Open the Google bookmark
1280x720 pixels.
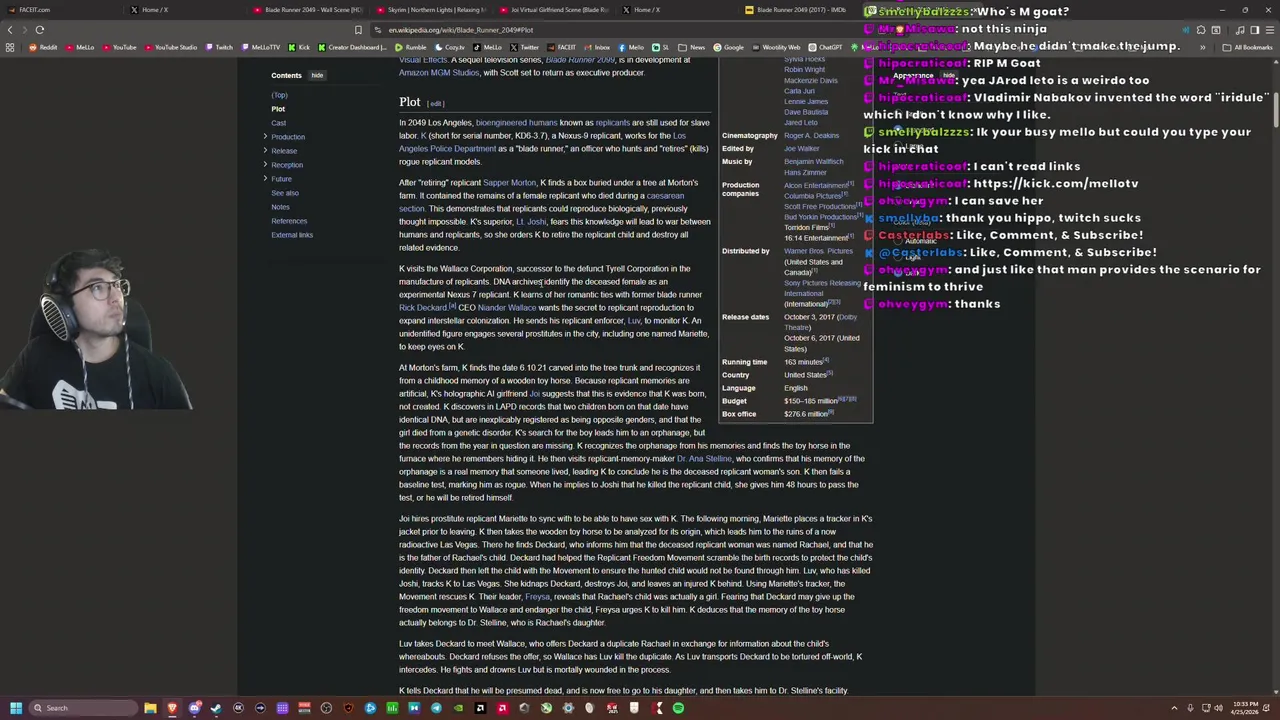pos(729,47)
